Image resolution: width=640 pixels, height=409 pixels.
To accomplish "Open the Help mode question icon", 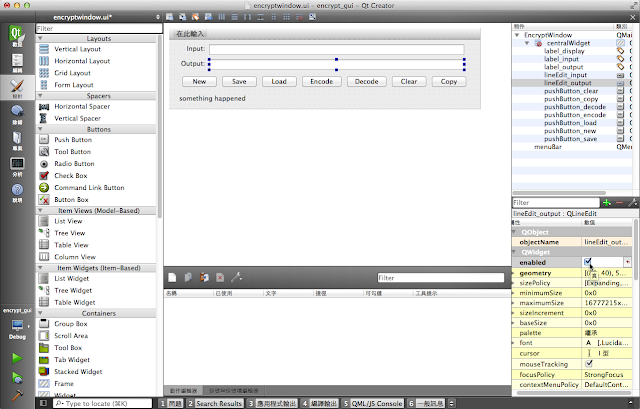I will click(x=17, y=193).
